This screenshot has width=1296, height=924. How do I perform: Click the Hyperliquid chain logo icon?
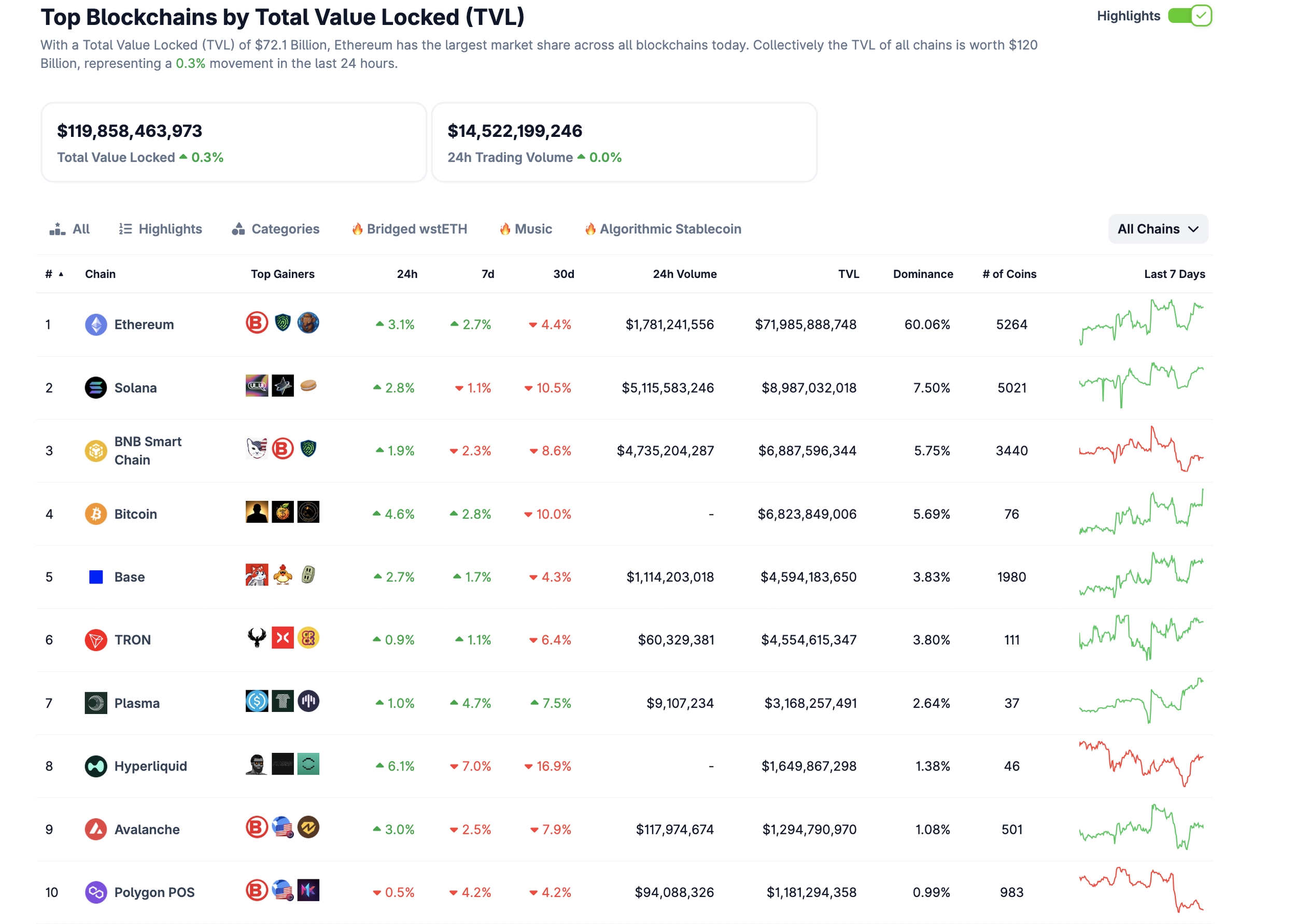[x=95, y=766]
